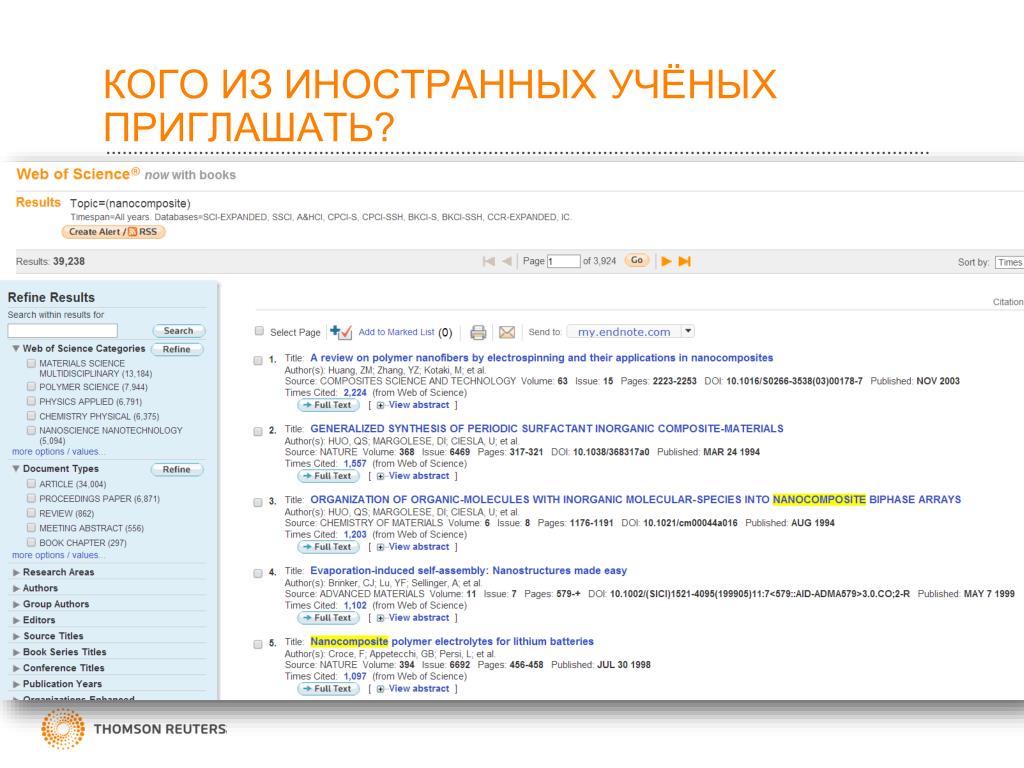Check the Polymer Science category
Image resolution: width=1024 pixels, height=768 pixels.
click(31, 387)
